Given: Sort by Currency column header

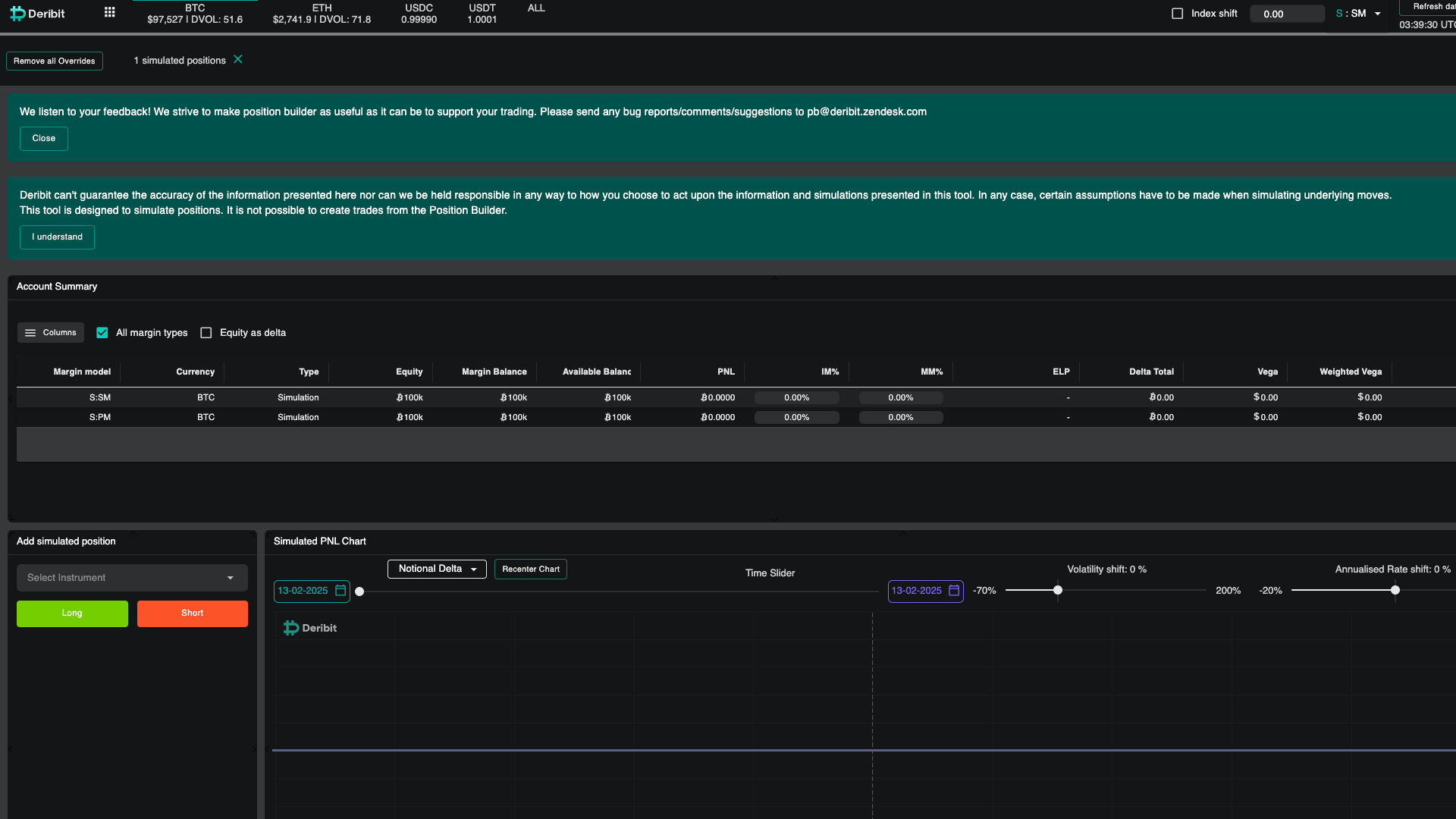Looking at the screenshot, I should pos(195,372).
